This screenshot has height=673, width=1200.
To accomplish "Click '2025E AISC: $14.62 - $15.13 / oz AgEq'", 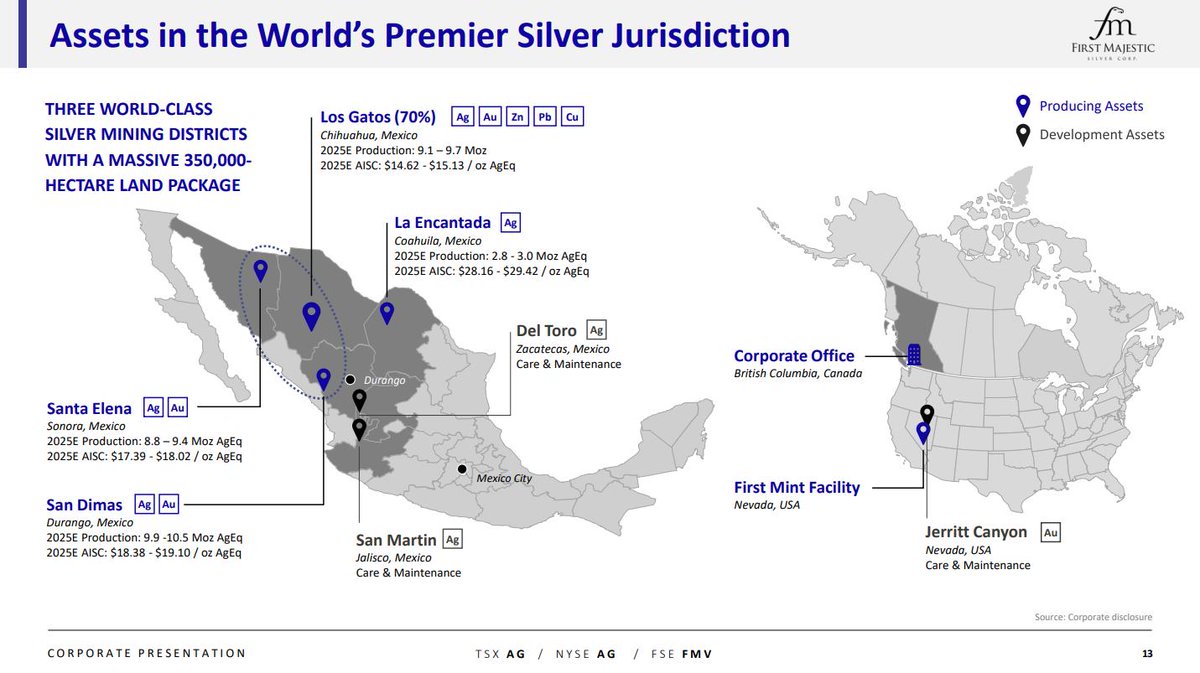I will [419, 164].
